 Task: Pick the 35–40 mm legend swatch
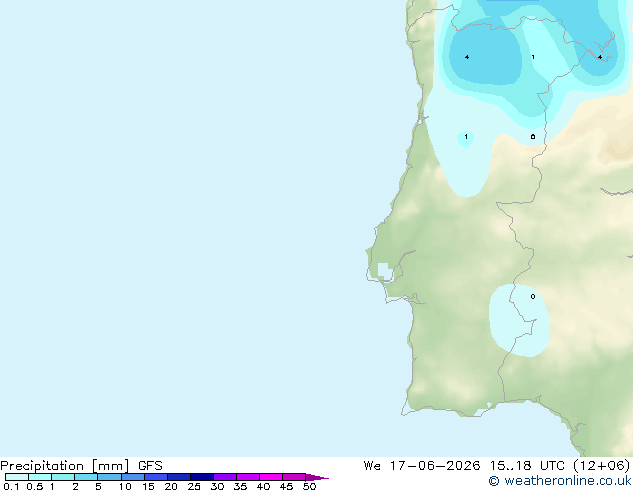(248, 477)
